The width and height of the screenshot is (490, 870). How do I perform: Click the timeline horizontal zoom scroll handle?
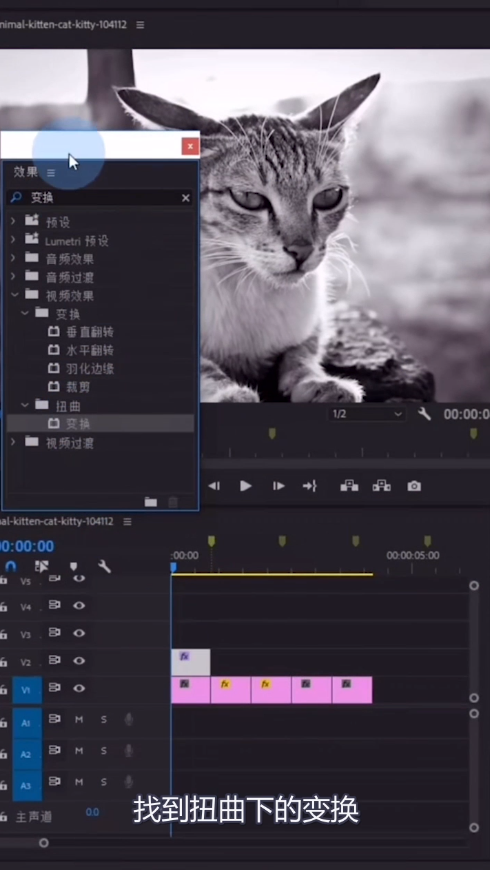coord(43,843)
